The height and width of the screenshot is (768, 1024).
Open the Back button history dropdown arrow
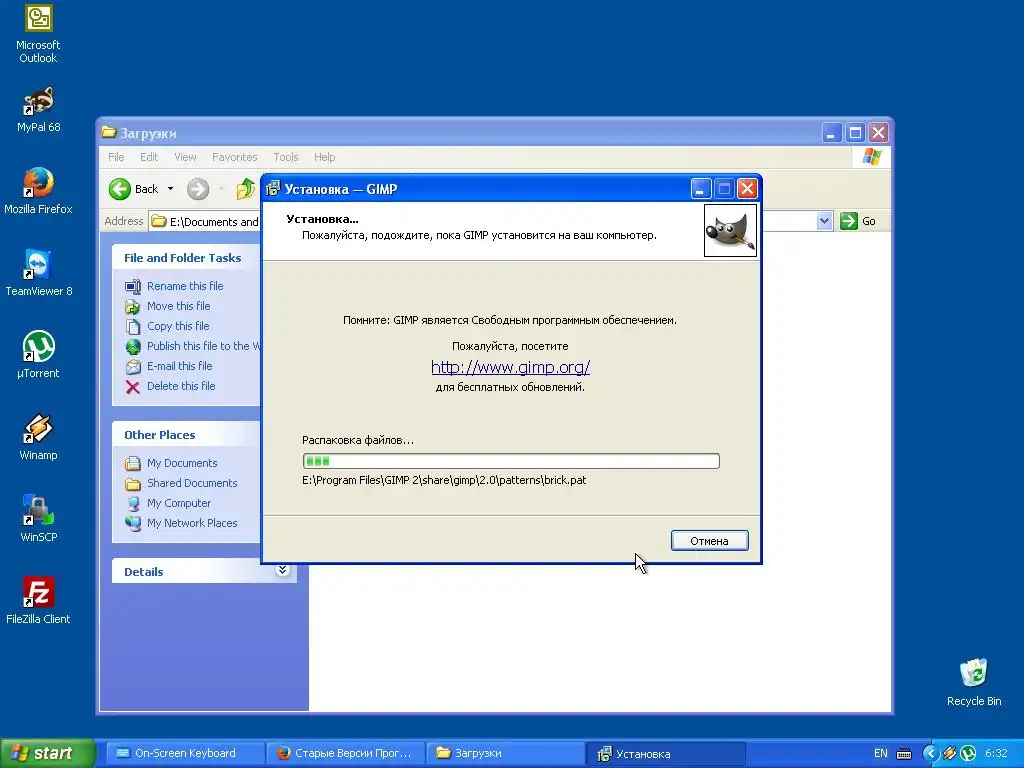pyautogui.click(x=170, y=189)
